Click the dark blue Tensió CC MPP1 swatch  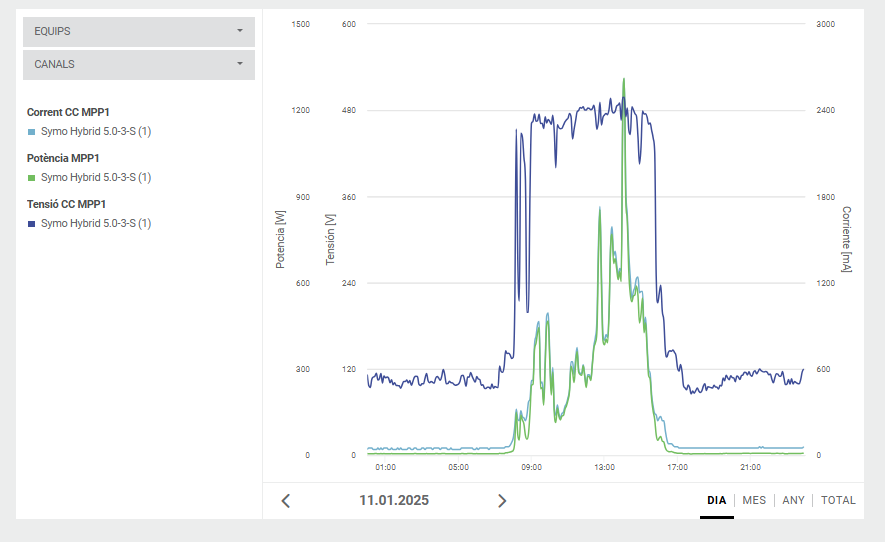31,224
